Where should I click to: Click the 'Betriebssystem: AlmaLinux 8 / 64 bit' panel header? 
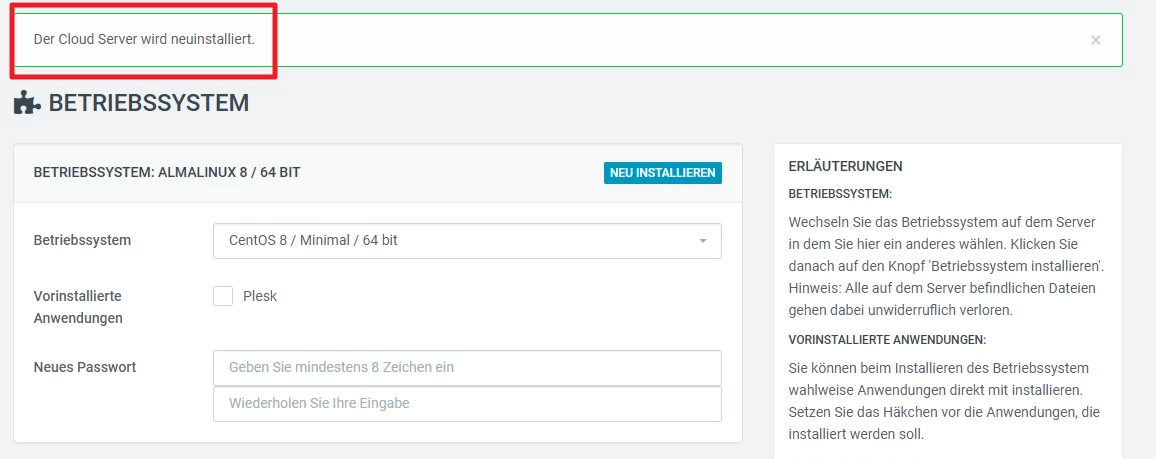tap(167, 172)
